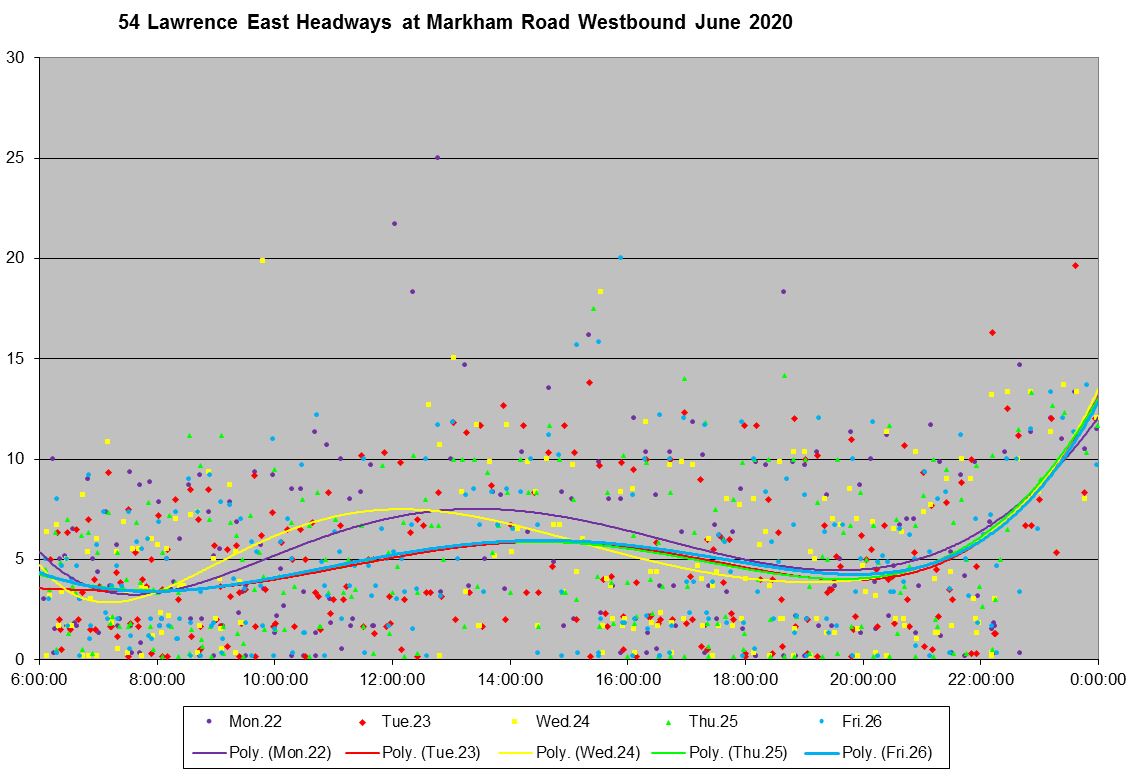Click the Monday outlier point at 25 minutes

437,158
